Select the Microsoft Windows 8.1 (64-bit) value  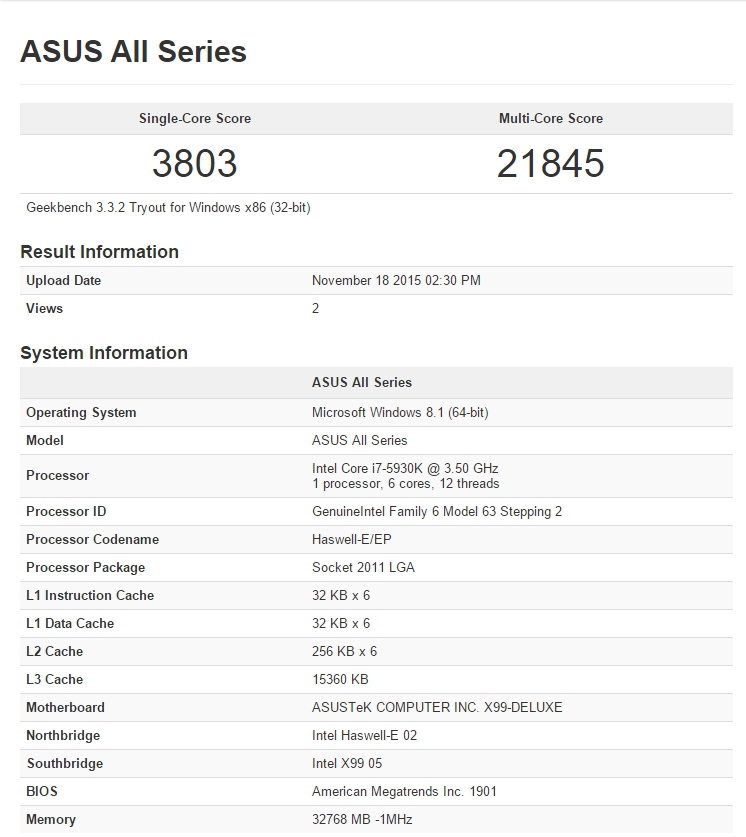point(400,413)
